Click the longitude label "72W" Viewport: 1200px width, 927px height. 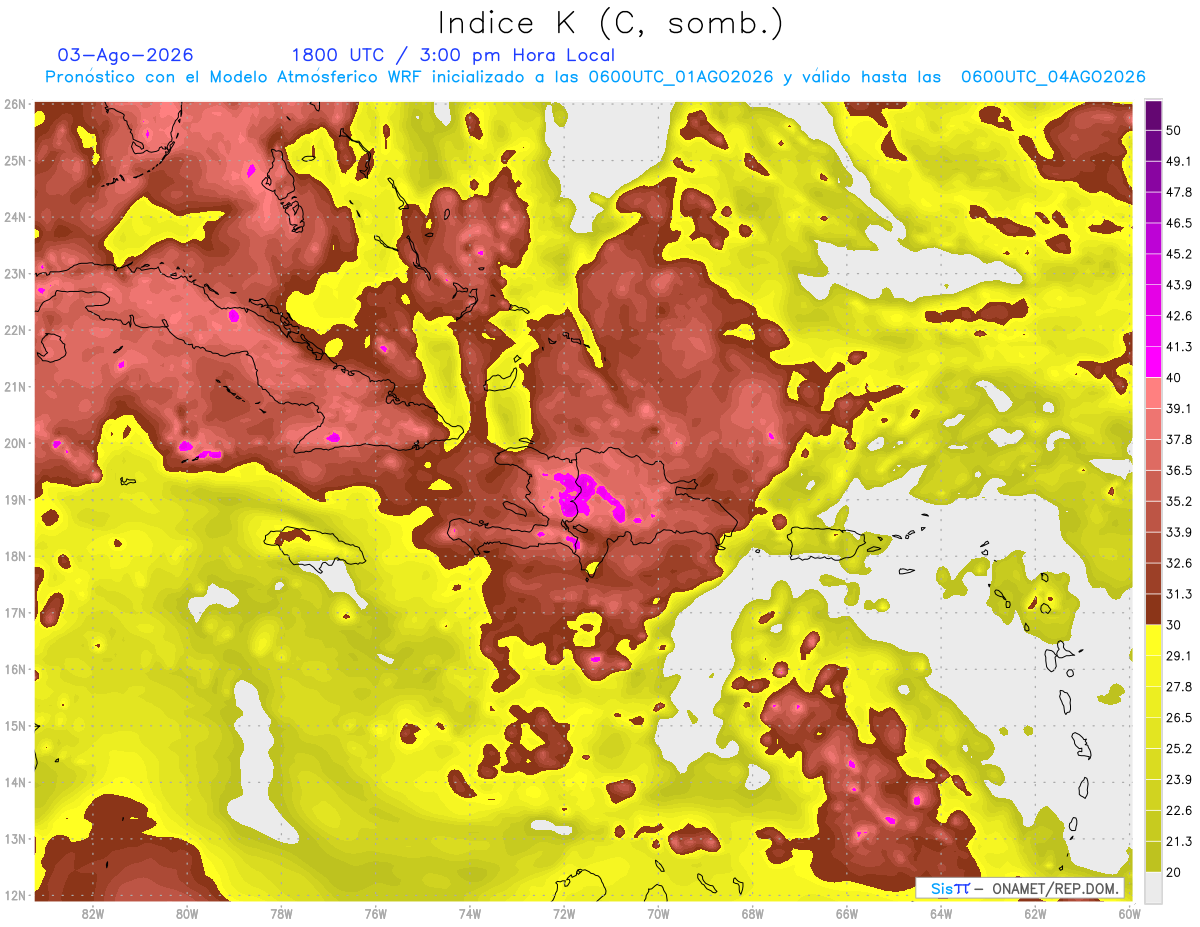(564, 913)
